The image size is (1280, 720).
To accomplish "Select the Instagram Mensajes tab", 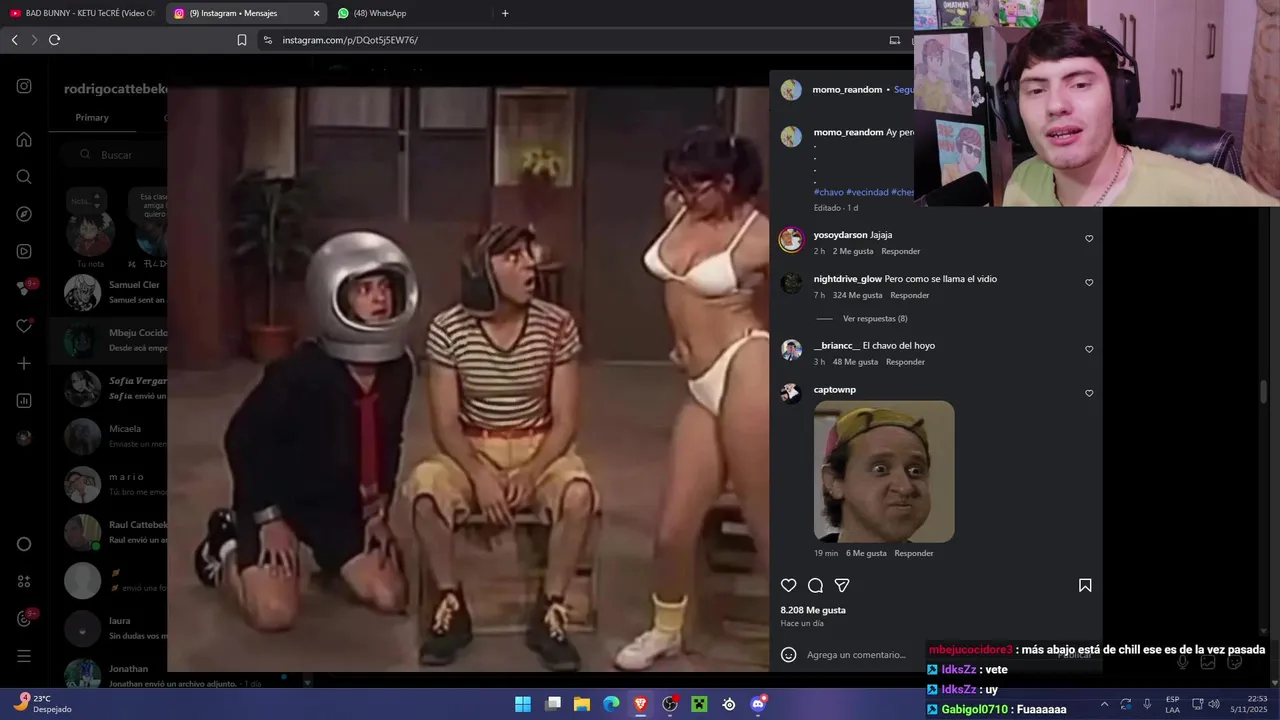I will [246, 13].
